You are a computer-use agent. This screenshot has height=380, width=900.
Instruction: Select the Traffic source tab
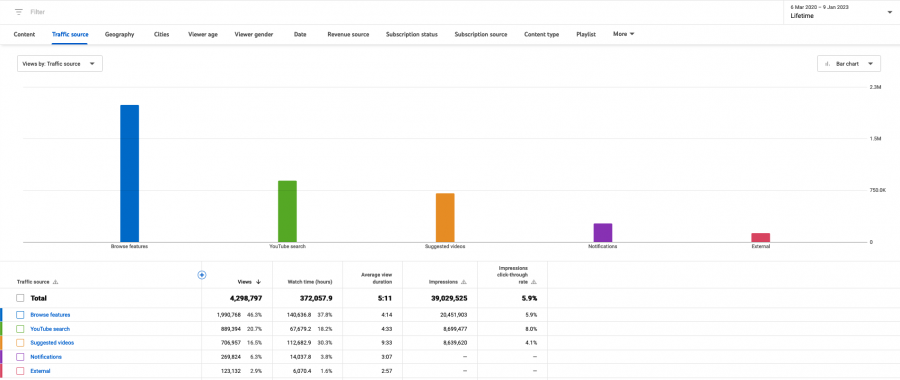pos(70,34)
